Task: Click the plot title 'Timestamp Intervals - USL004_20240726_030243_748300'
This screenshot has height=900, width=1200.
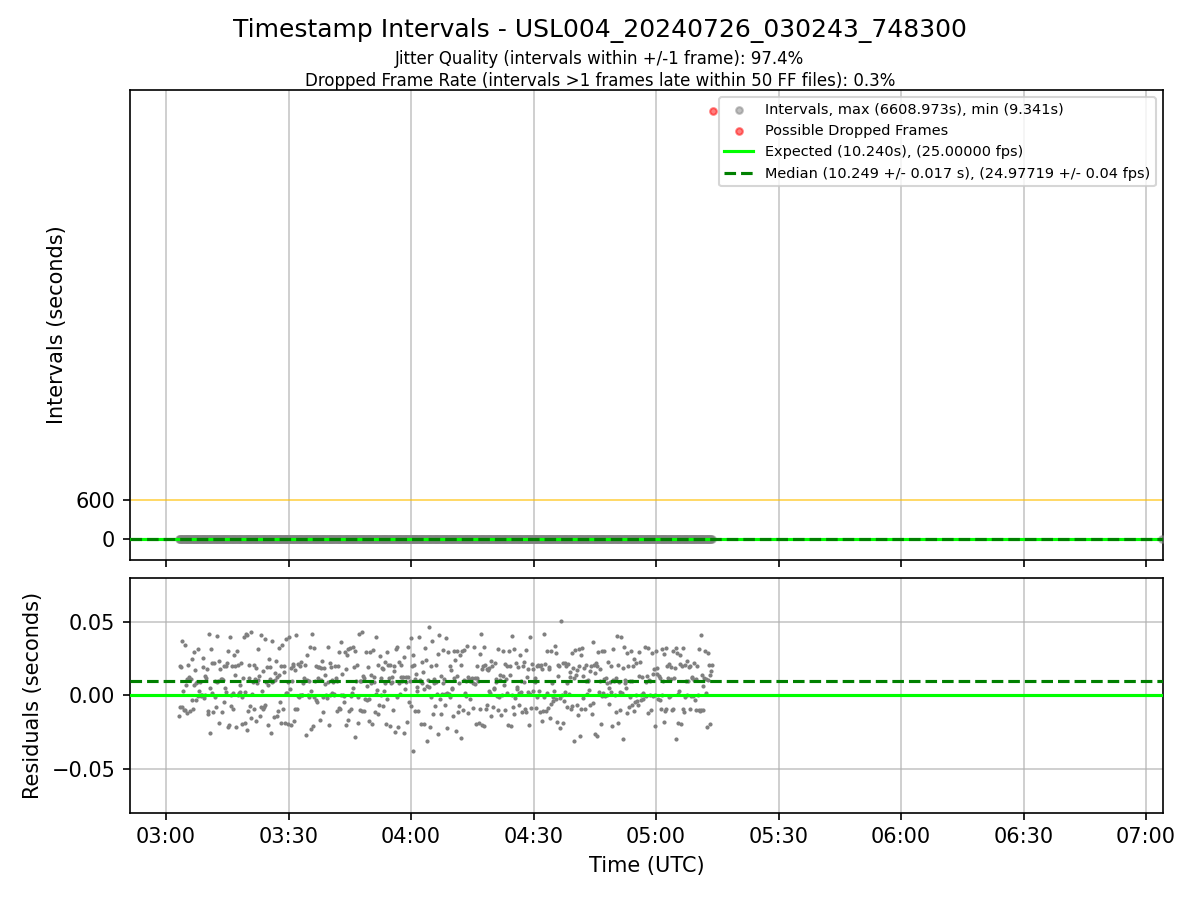Action: [x=600, y=29]
